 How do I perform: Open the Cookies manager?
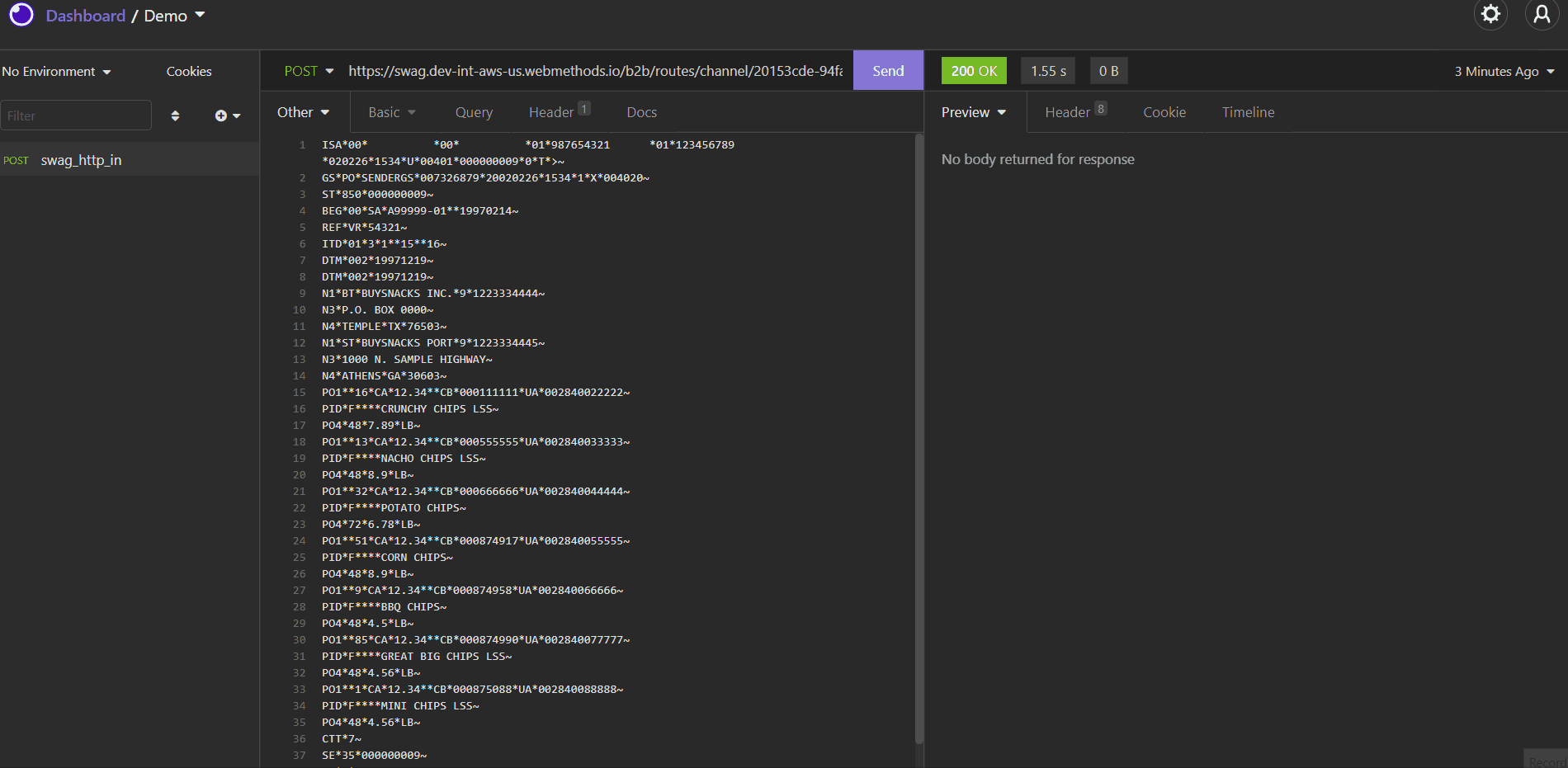[x=188, y=71]
